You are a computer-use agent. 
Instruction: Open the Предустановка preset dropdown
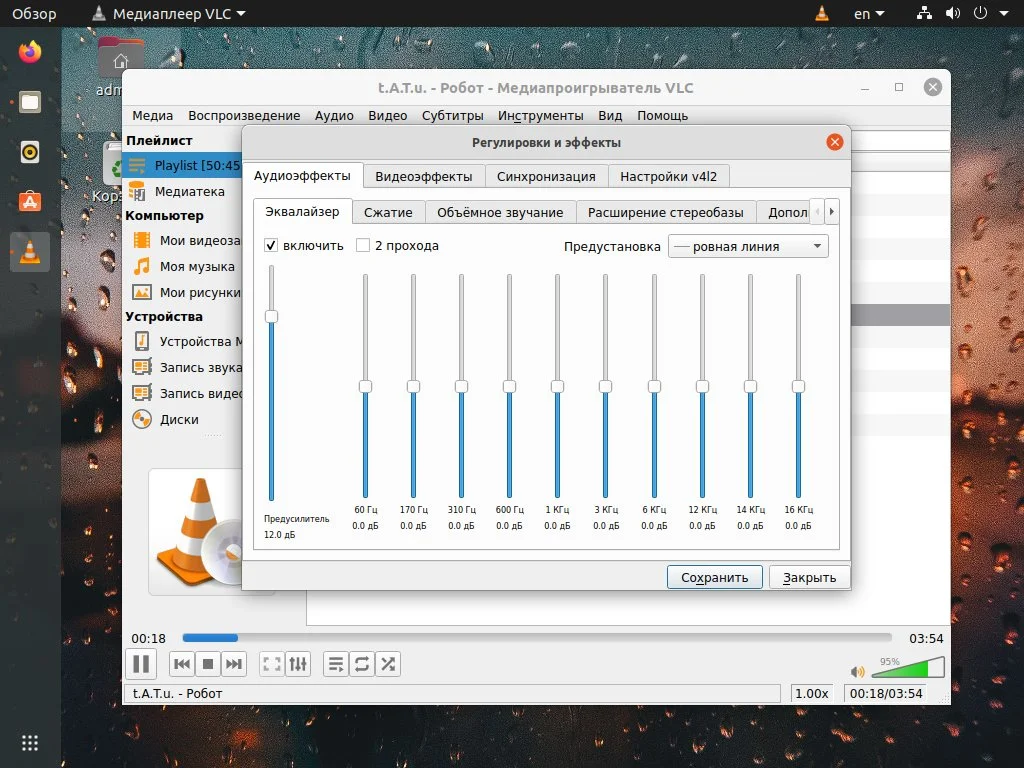coord(746,245)
